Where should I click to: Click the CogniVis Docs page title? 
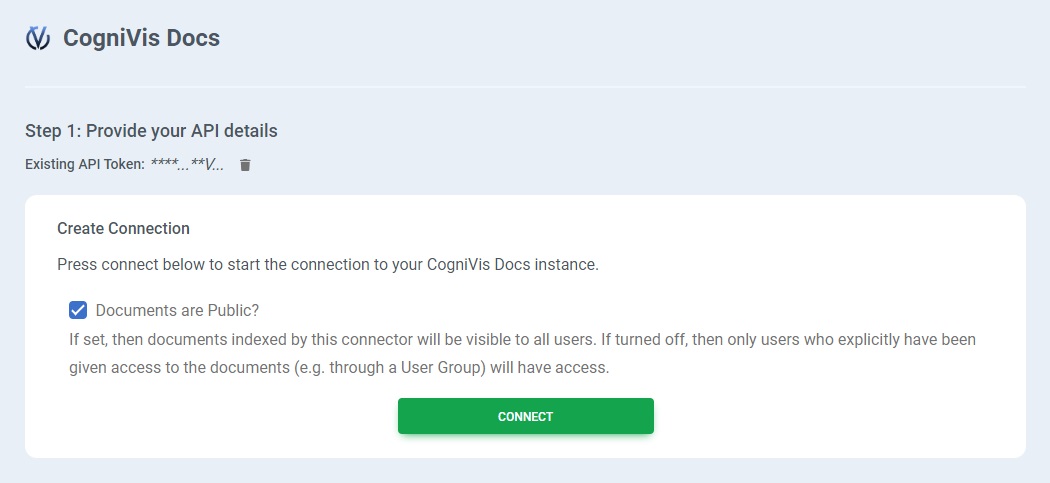click(141, 38)
